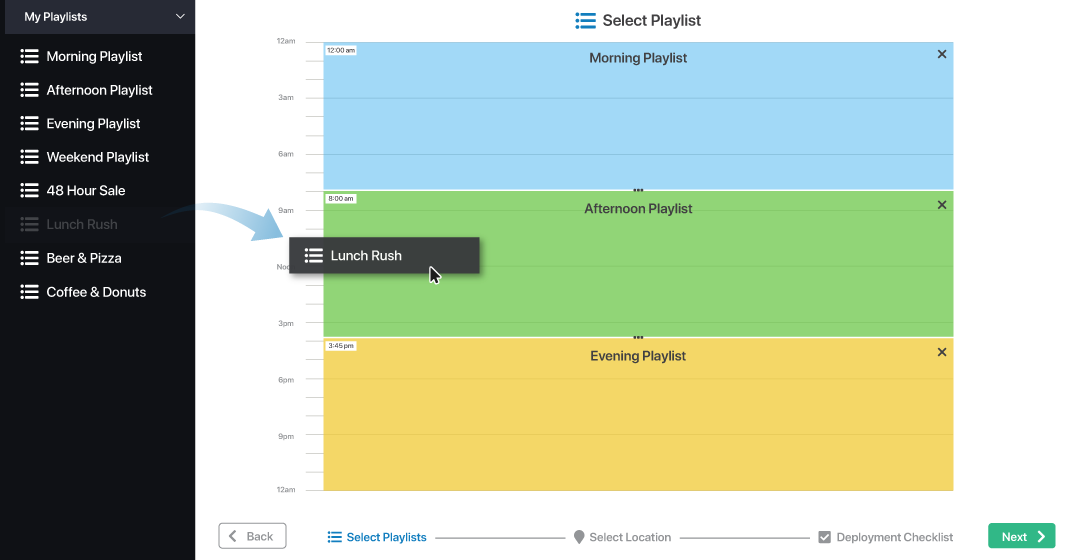Screen dimensions: 1080x560
Task: Remove Morning Playlist block with X
Action: 941,54
